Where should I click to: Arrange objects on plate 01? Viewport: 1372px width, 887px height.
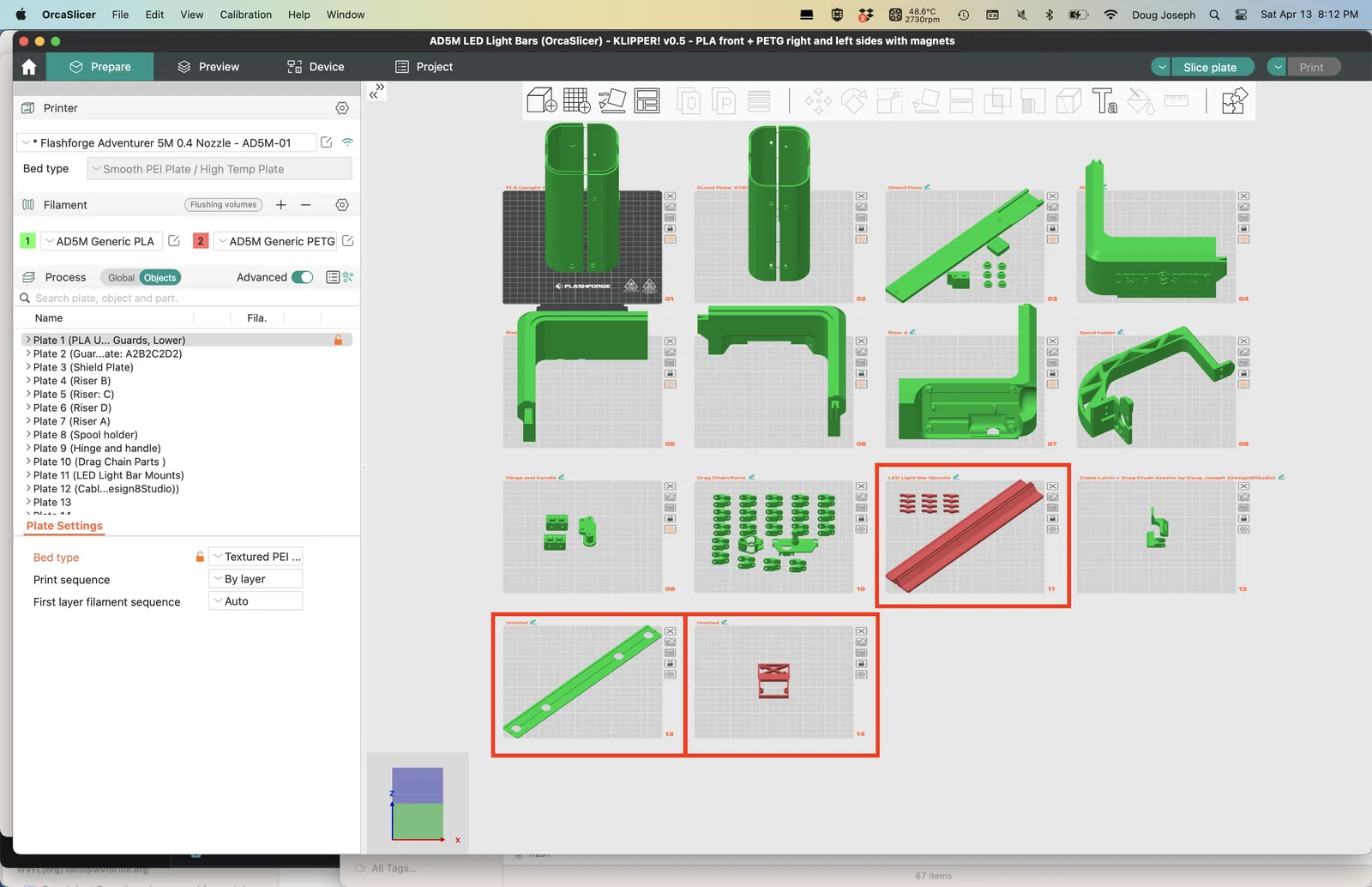point(671,218)
